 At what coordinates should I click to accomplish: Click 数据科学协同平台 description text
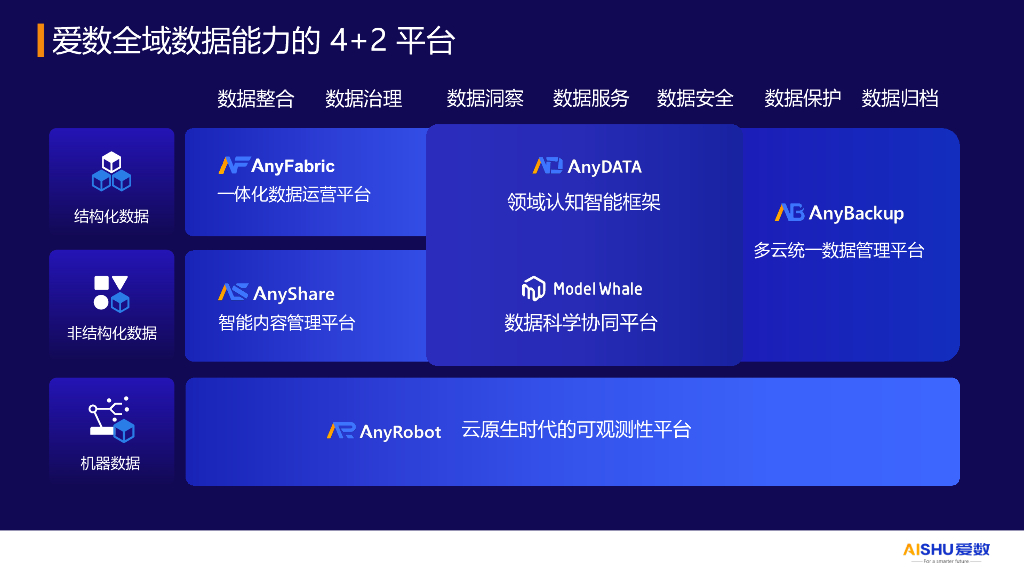coord(581,323)
